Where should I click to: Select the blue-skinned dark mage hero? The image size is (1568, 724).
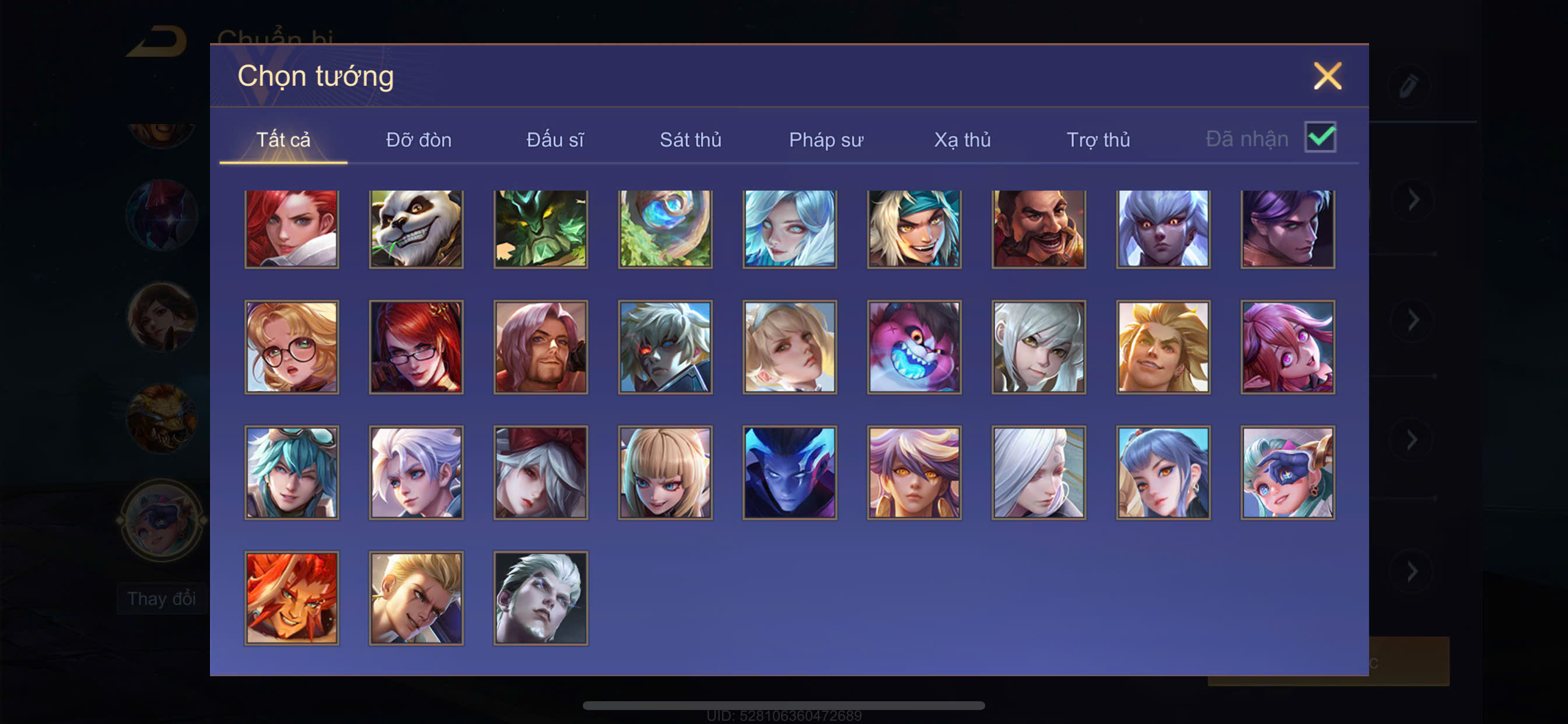(x=789, y=472)
